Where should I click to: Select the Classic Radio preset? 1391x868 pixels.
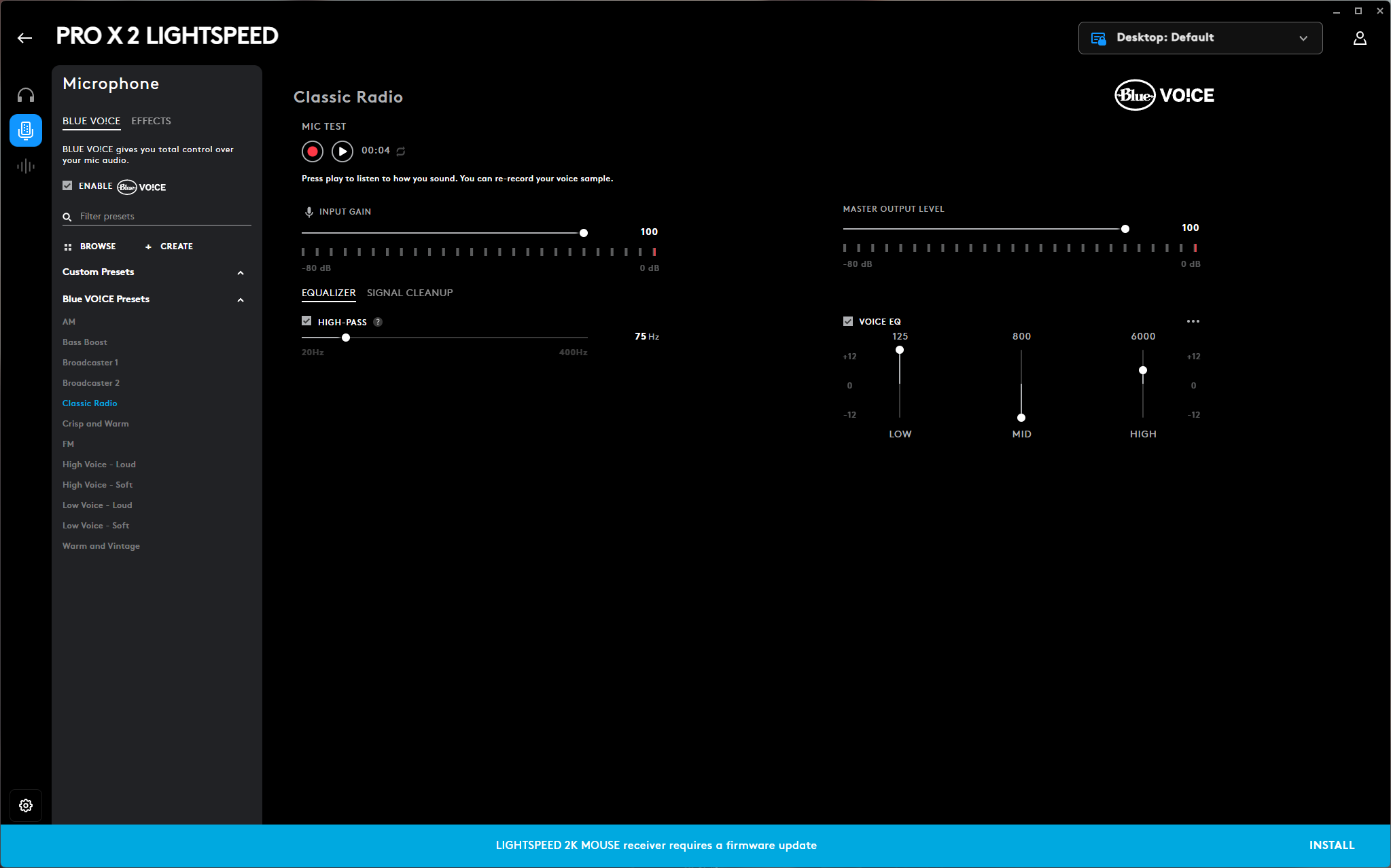89,403
